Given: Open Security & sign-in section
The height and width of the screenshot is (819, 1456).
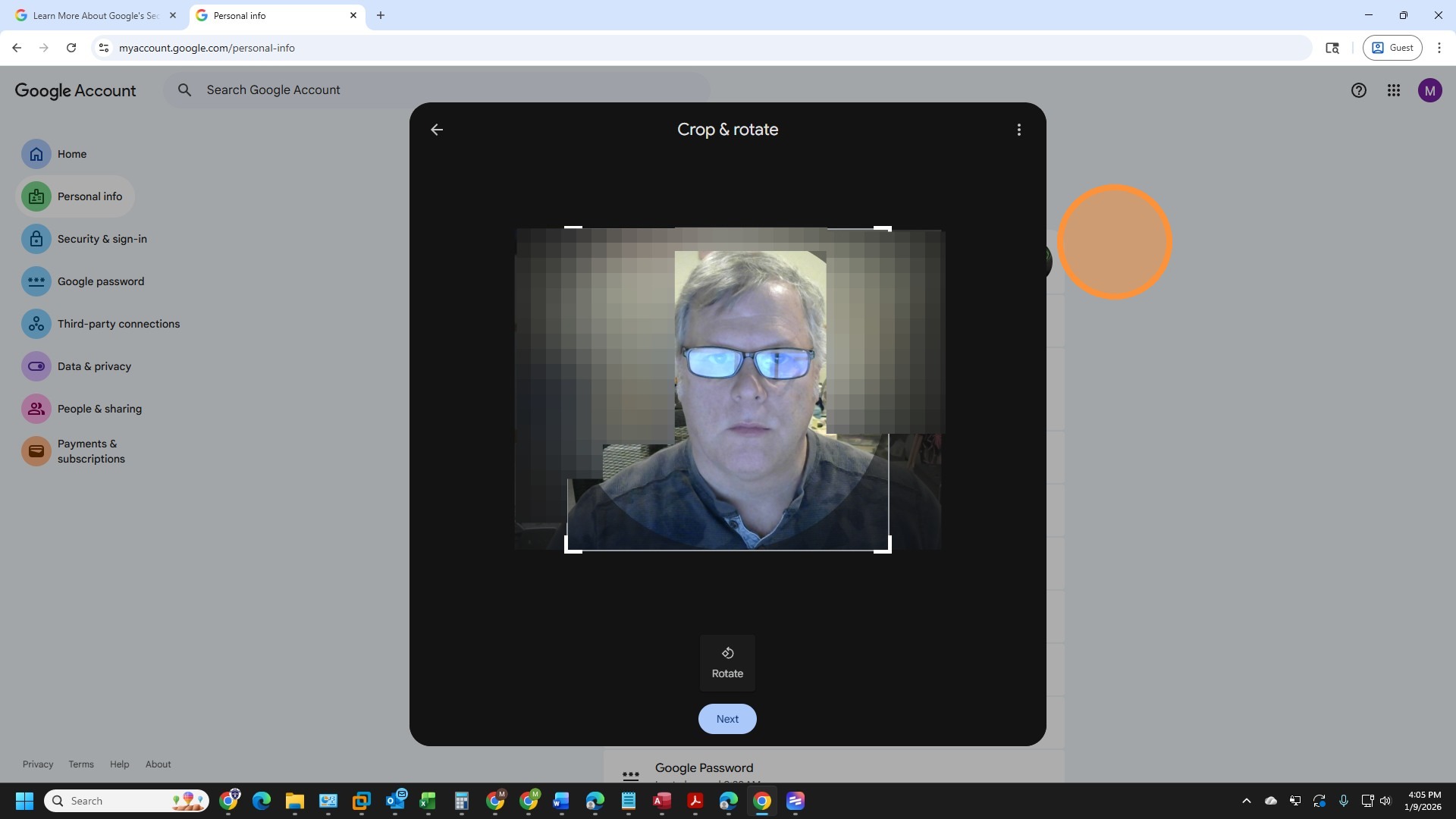Looking at the screenshot, I should point(102,239).
